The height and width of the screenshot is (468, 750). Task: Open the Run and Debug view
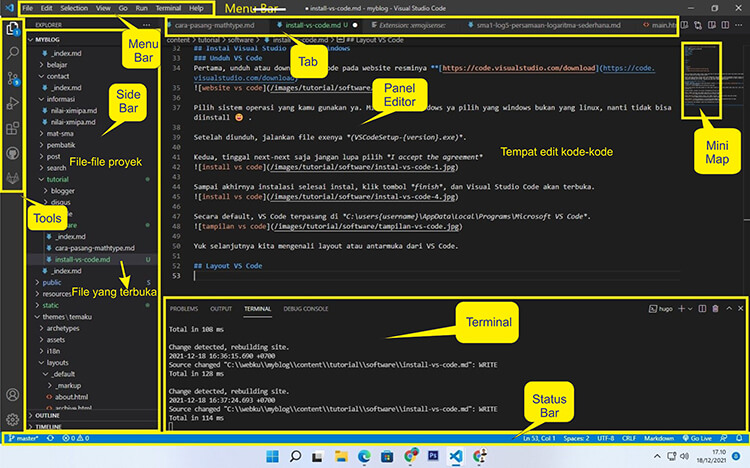(12, 103)
